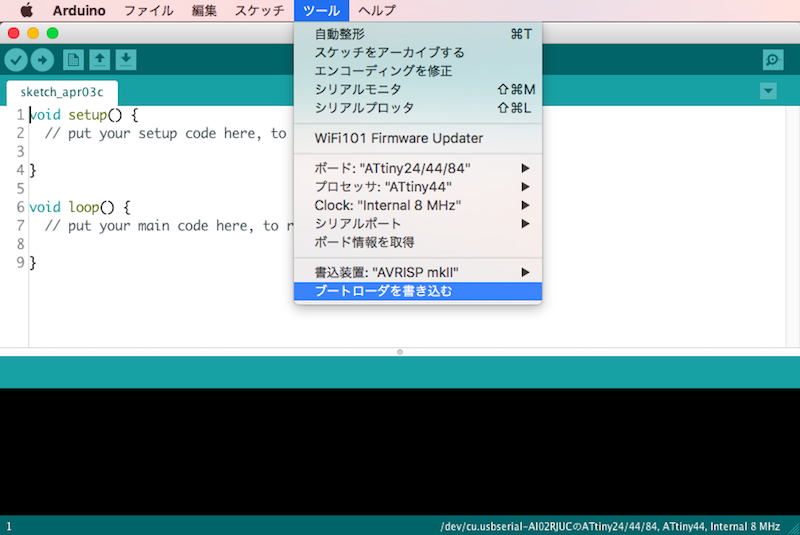
Task: Choose ボード情報を取得
Action: coord(418,242)
